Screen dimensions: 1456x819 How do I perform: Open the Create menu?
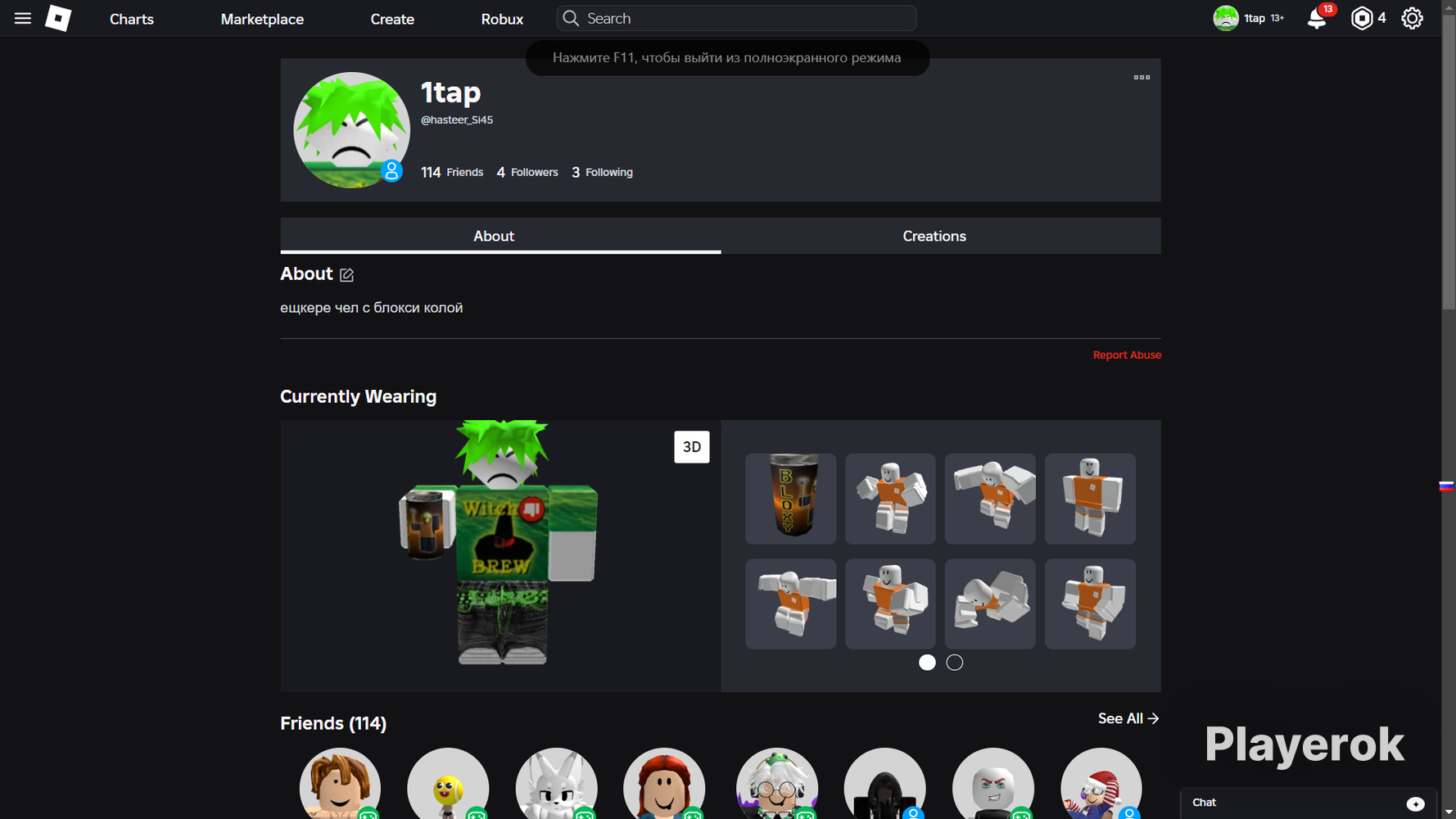point(392,19)
